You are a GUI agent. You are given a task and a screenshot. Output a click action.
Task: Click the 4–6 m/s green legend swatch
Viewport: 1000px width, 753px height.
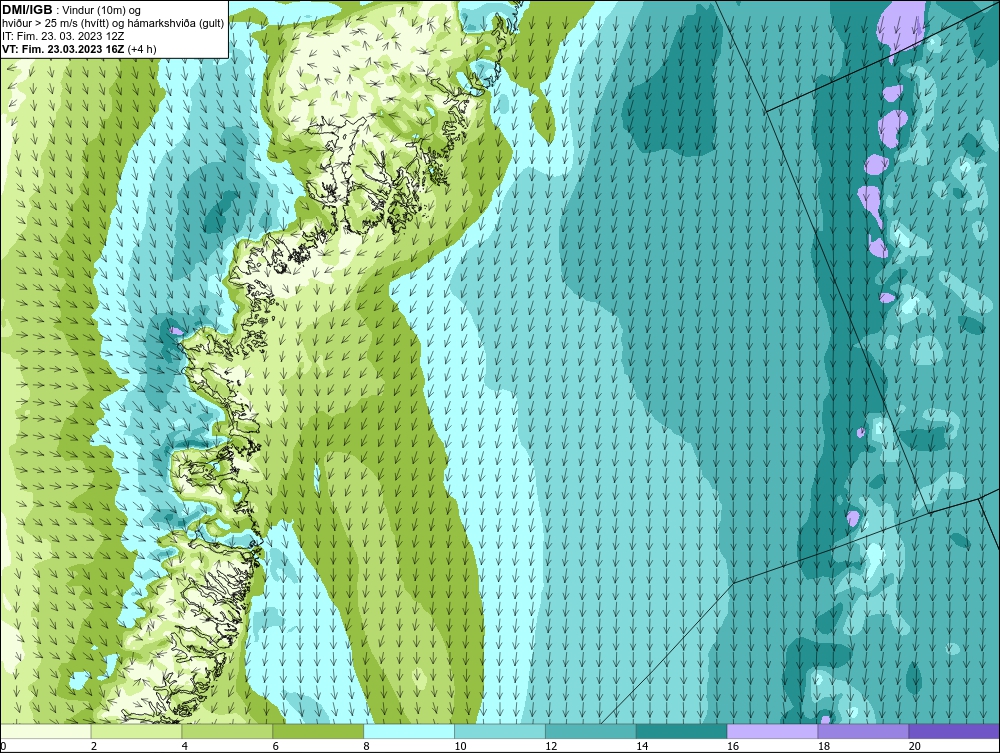(227, 731)
